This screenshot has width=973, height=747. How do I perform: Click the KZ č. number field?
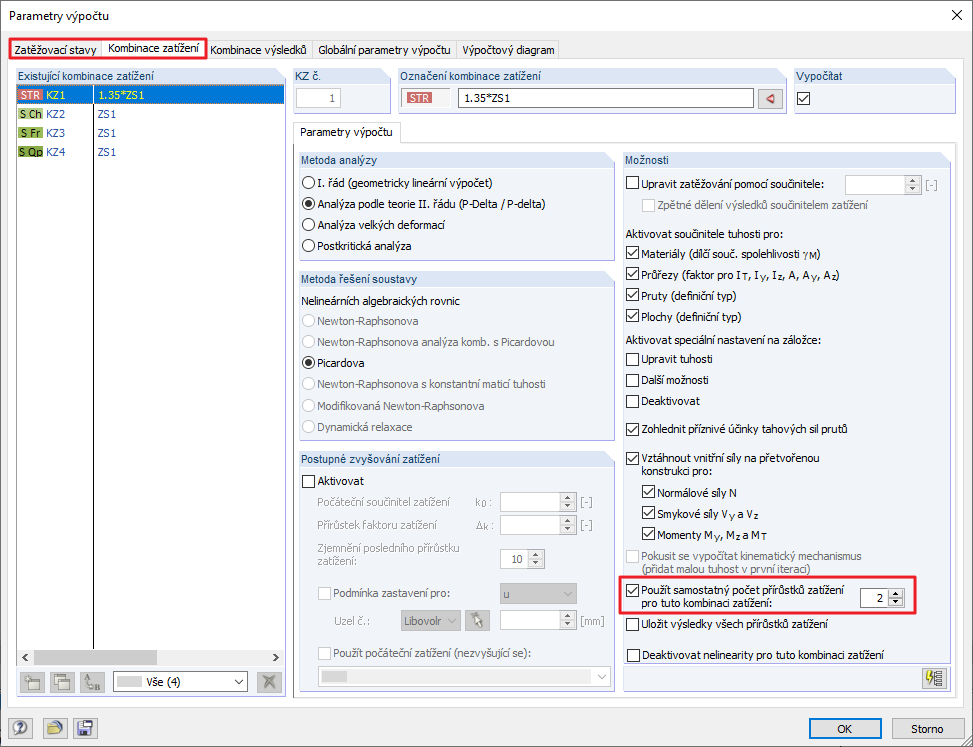(318, 98)
